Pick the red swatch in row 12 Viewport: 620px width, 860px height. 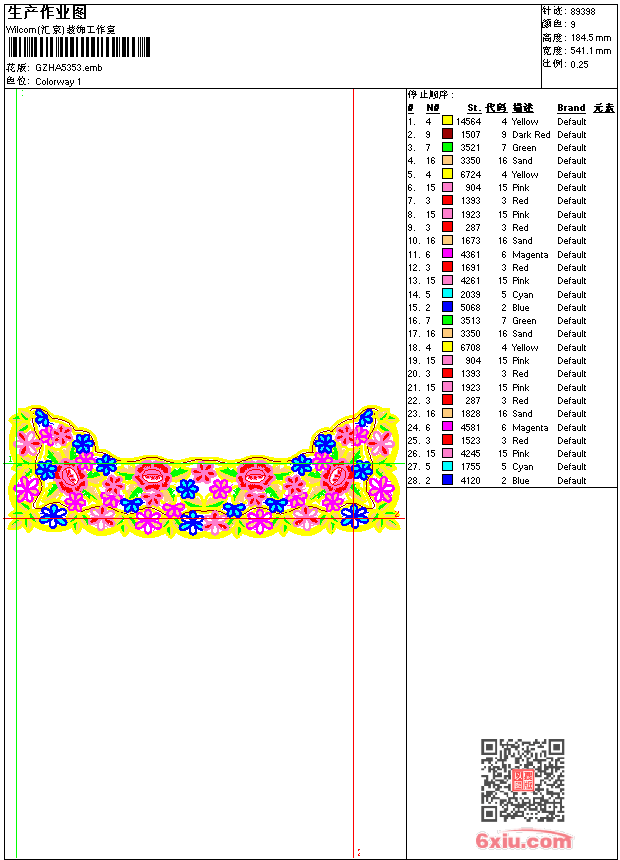tap(447, 268)
